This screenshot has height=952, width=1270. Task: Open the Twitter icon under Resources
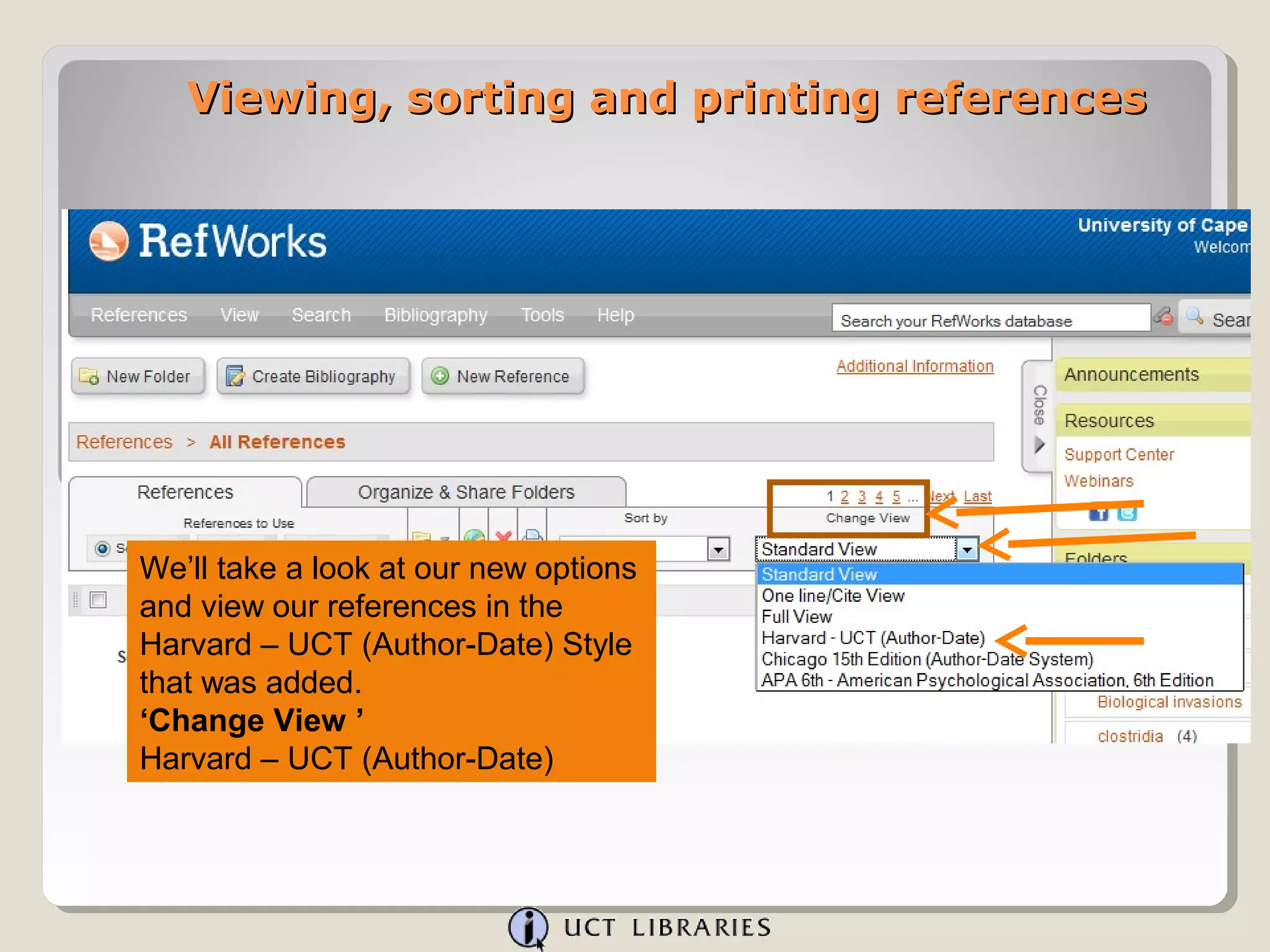click(x=1127, y=514)
